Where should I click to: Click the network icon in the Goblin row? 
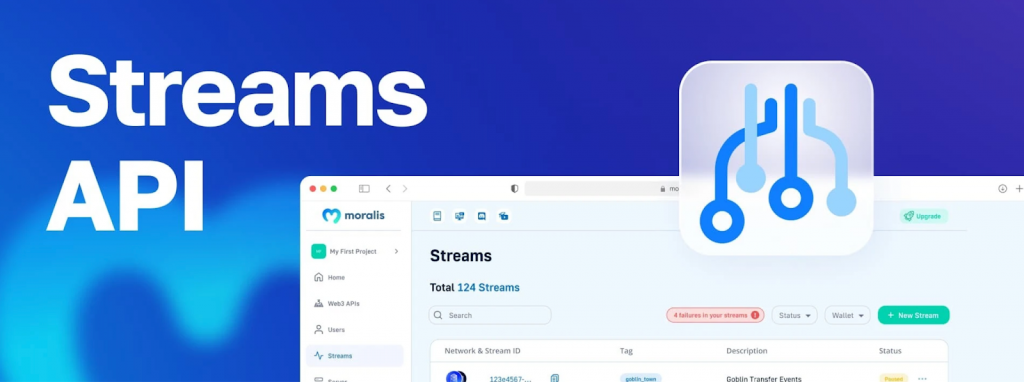point(455,377)
